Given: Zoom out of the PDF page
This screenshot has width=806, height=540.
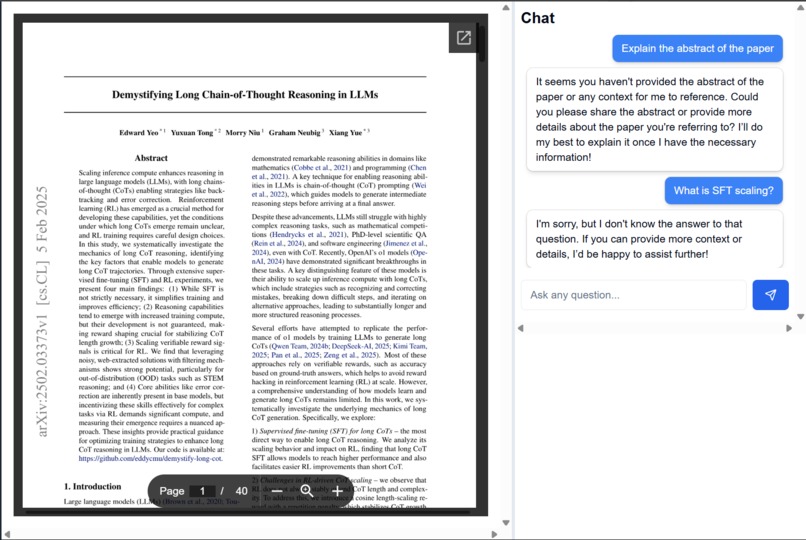Looking at the screenshot, I should 277,491.
